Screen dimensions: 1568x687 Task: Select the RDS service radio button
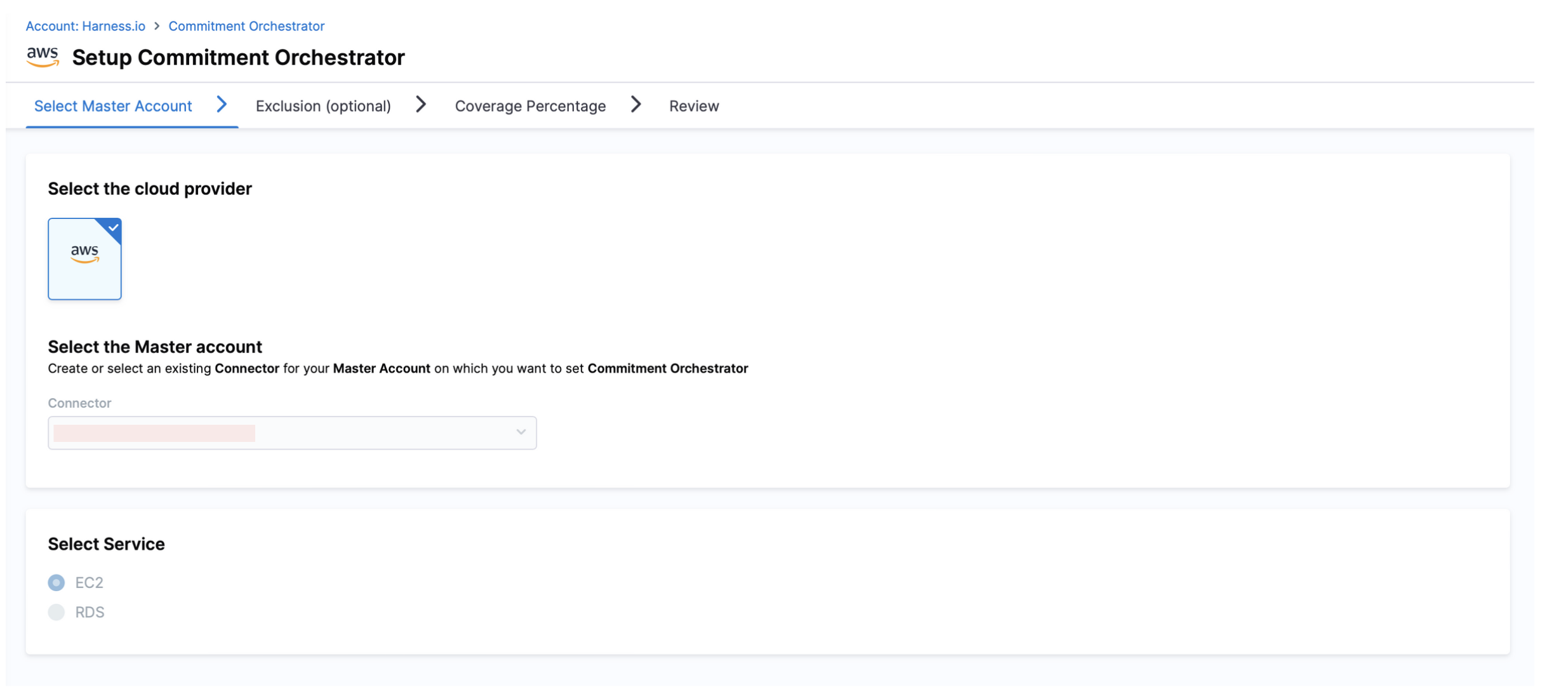point(56,612)
